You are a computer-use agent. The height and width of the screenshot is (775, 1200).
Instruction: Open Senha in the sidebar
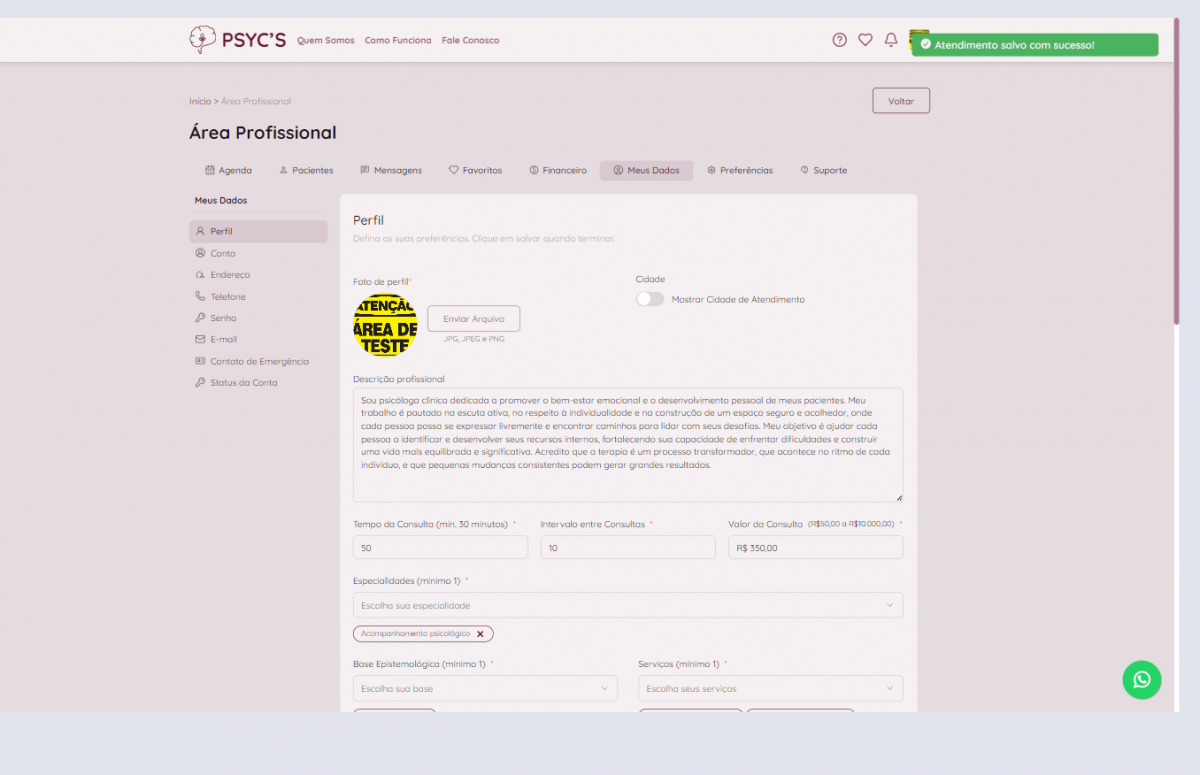click(223, 318)
